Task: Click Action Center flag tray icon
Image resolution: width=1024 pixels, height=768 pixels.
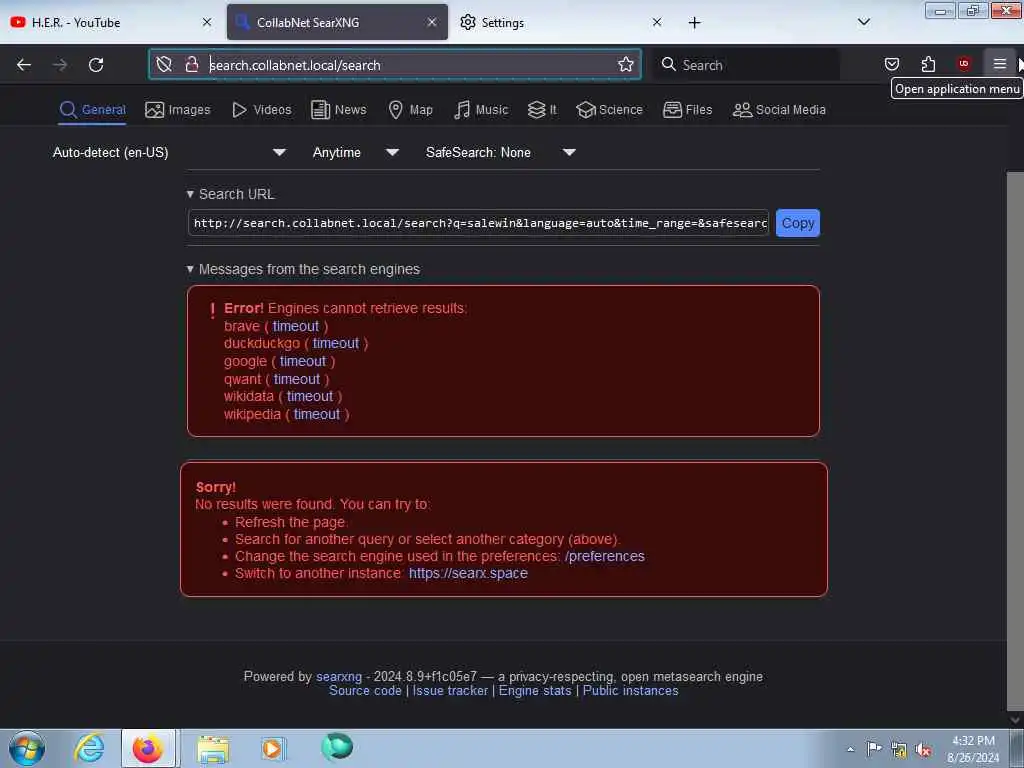Action: (874, 748)
